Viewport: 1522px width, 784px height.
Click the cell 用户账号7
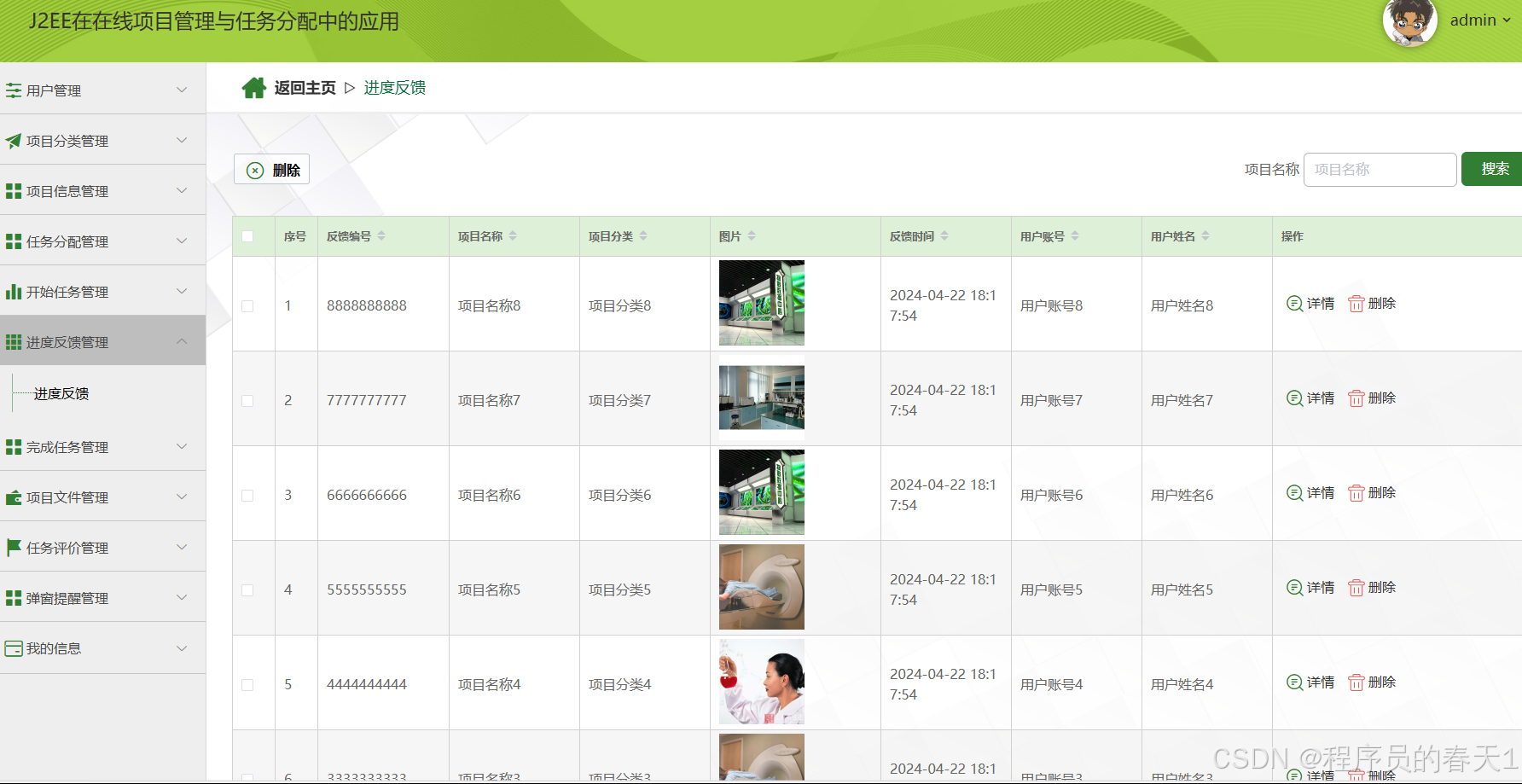pos(1051,400)
